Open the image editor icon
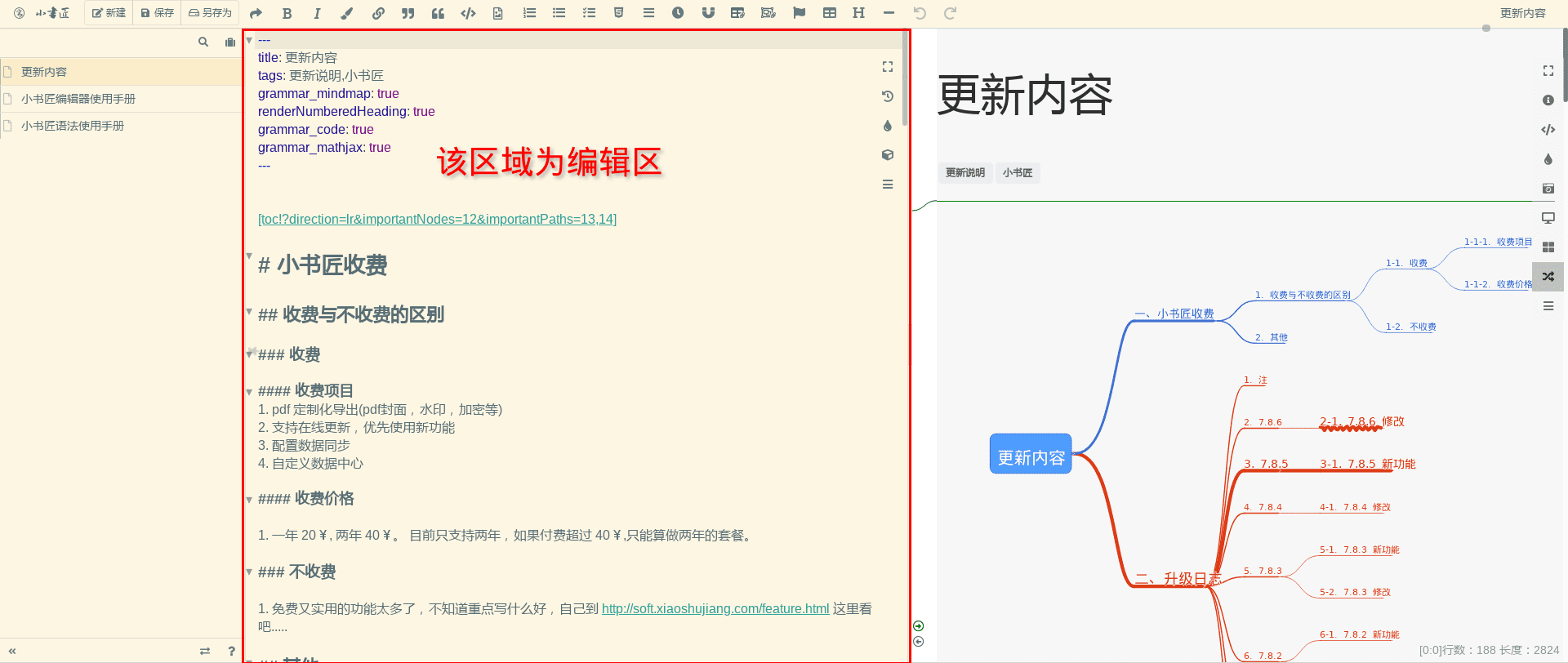 tap(768, 13)
